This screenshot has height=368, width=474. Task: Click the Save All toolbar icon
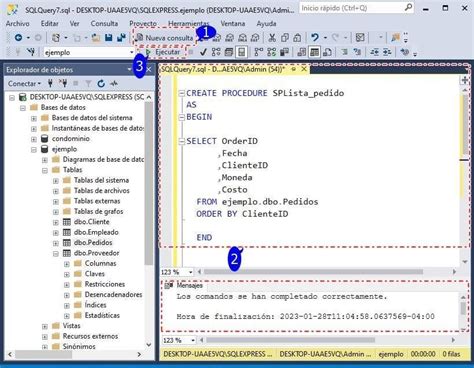121,38
